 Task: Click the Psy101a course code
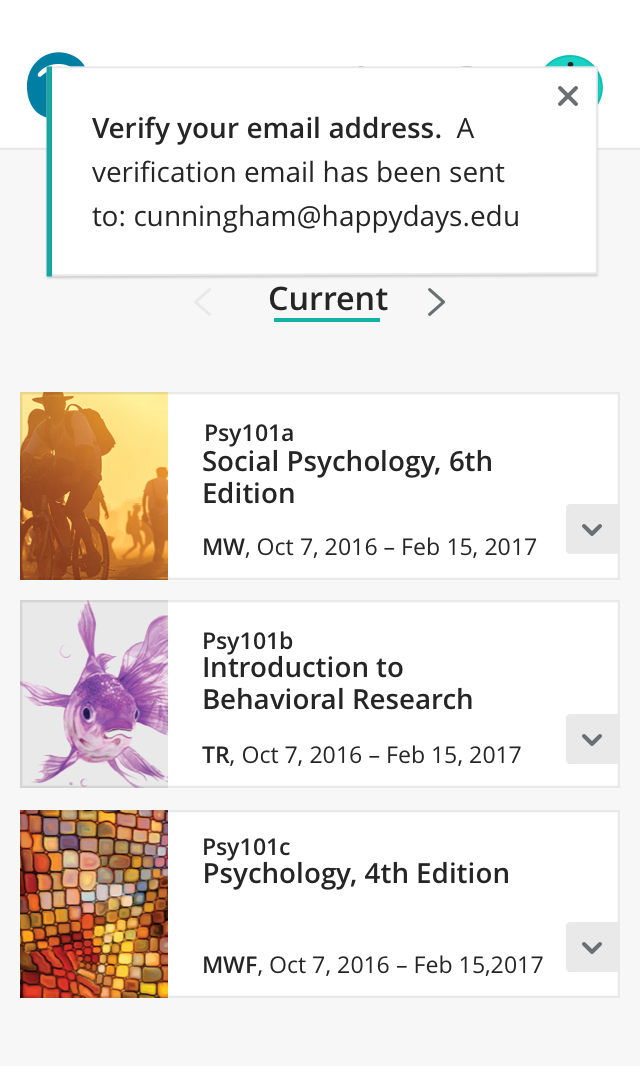(248, 433)
